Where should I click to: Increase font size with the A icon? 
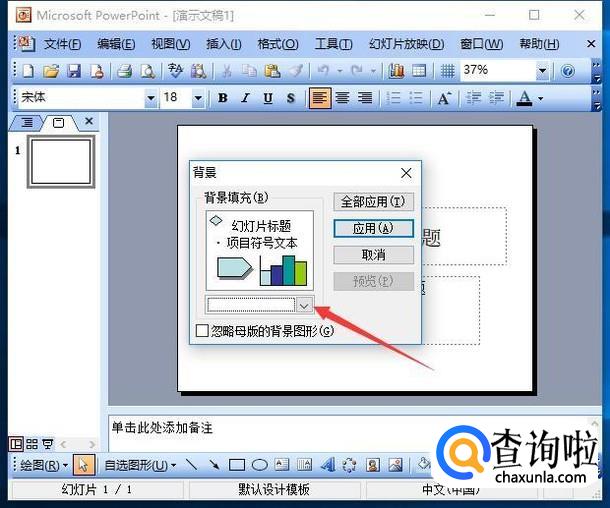(444, 98)
